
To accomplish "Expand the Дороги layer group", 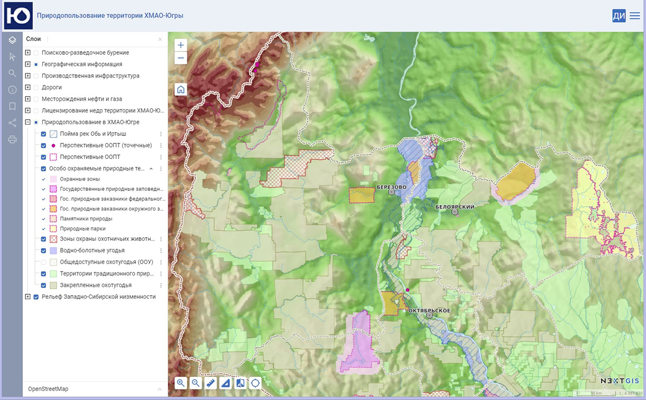I will tap(28, 87).
